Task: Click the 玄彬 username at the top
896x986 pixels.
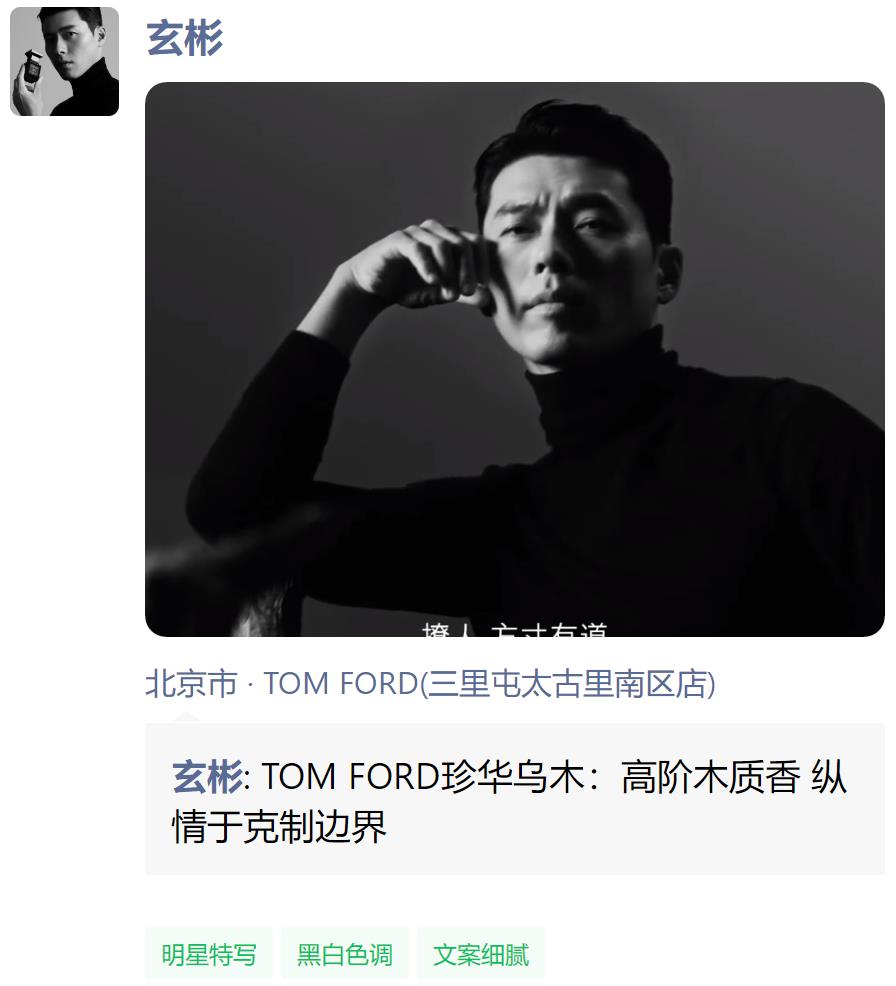Action: click(x=184, y=38)
